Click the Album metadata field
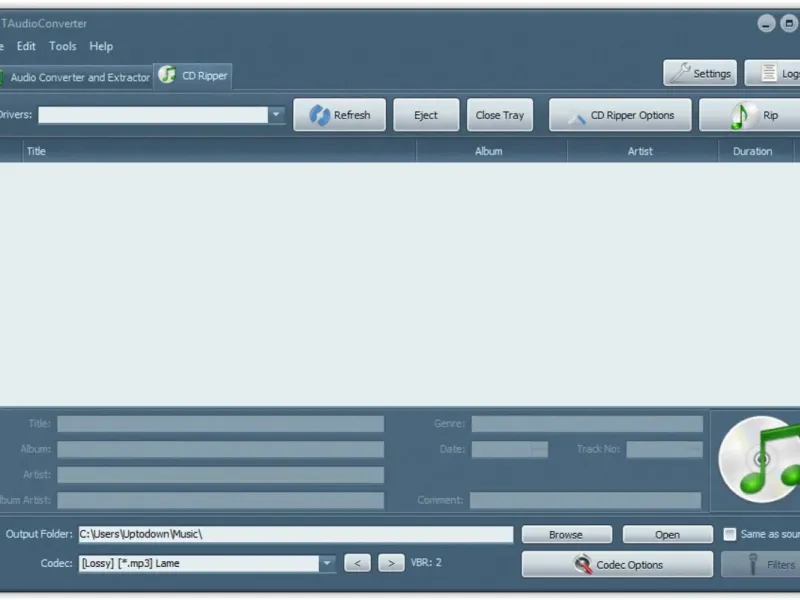Image resolution: width=800 pixels, height=600 pixels. [x=220, y=449]
